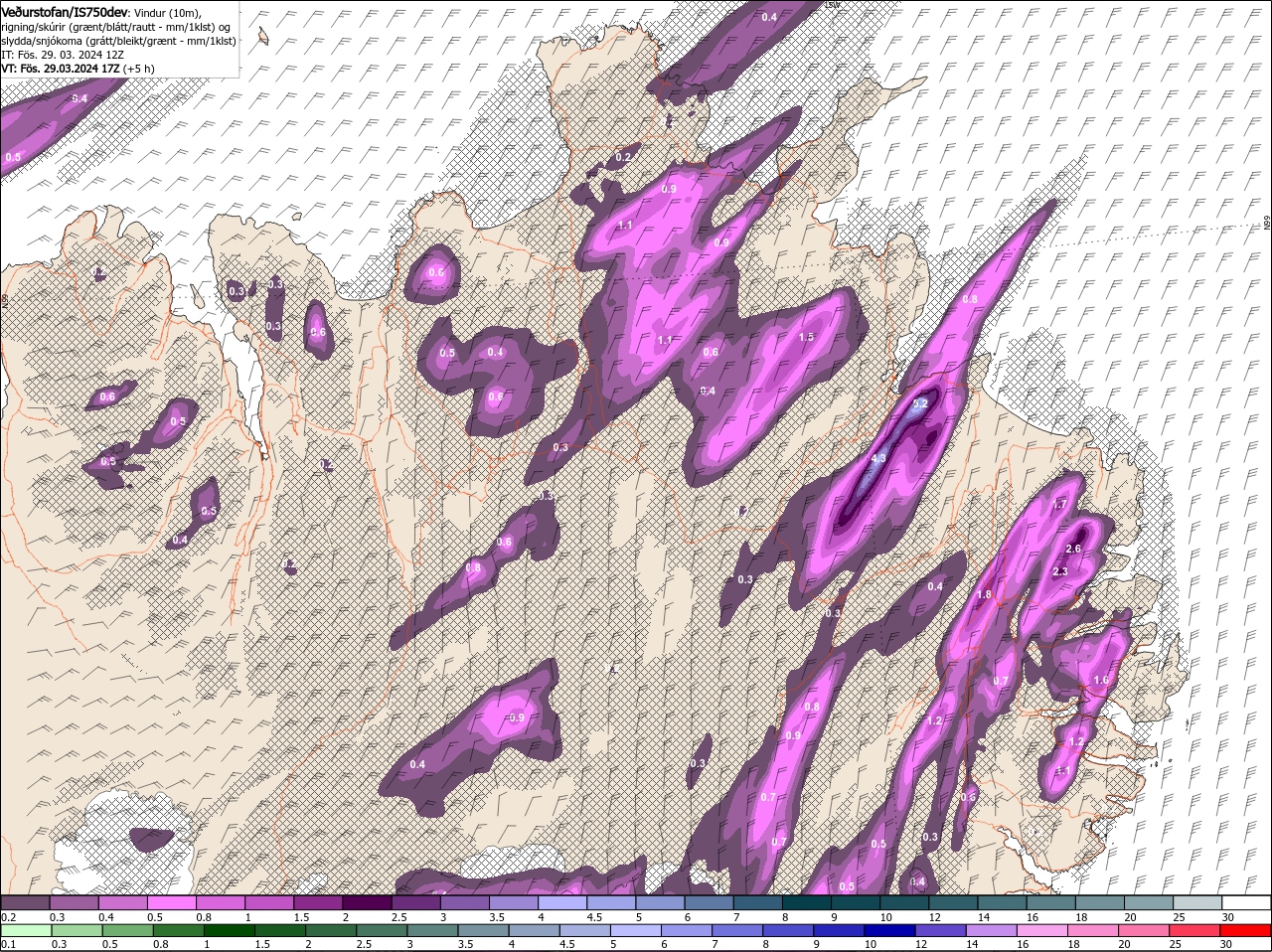Pick the upper legend swatch between 8 and 9
Viewport: 1272px width, 952px height.
(x=807, y=902)
